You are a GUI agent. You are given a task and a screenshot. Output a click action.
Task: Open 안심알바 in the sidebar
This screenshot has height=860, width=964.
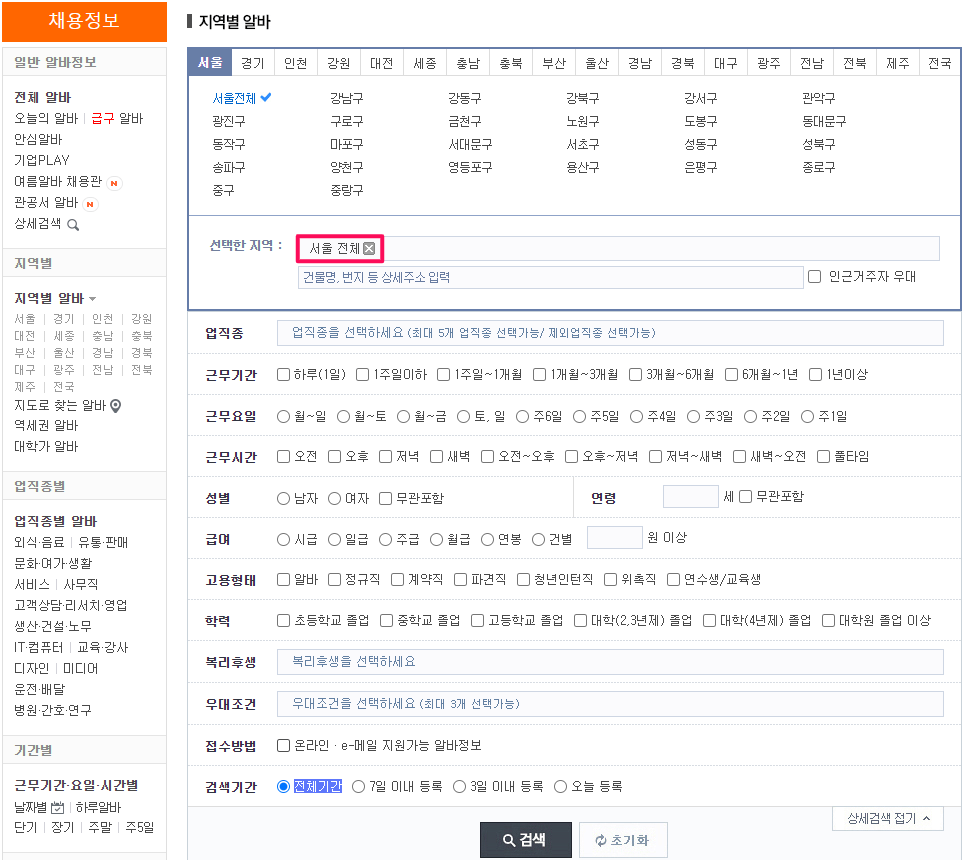38,139
